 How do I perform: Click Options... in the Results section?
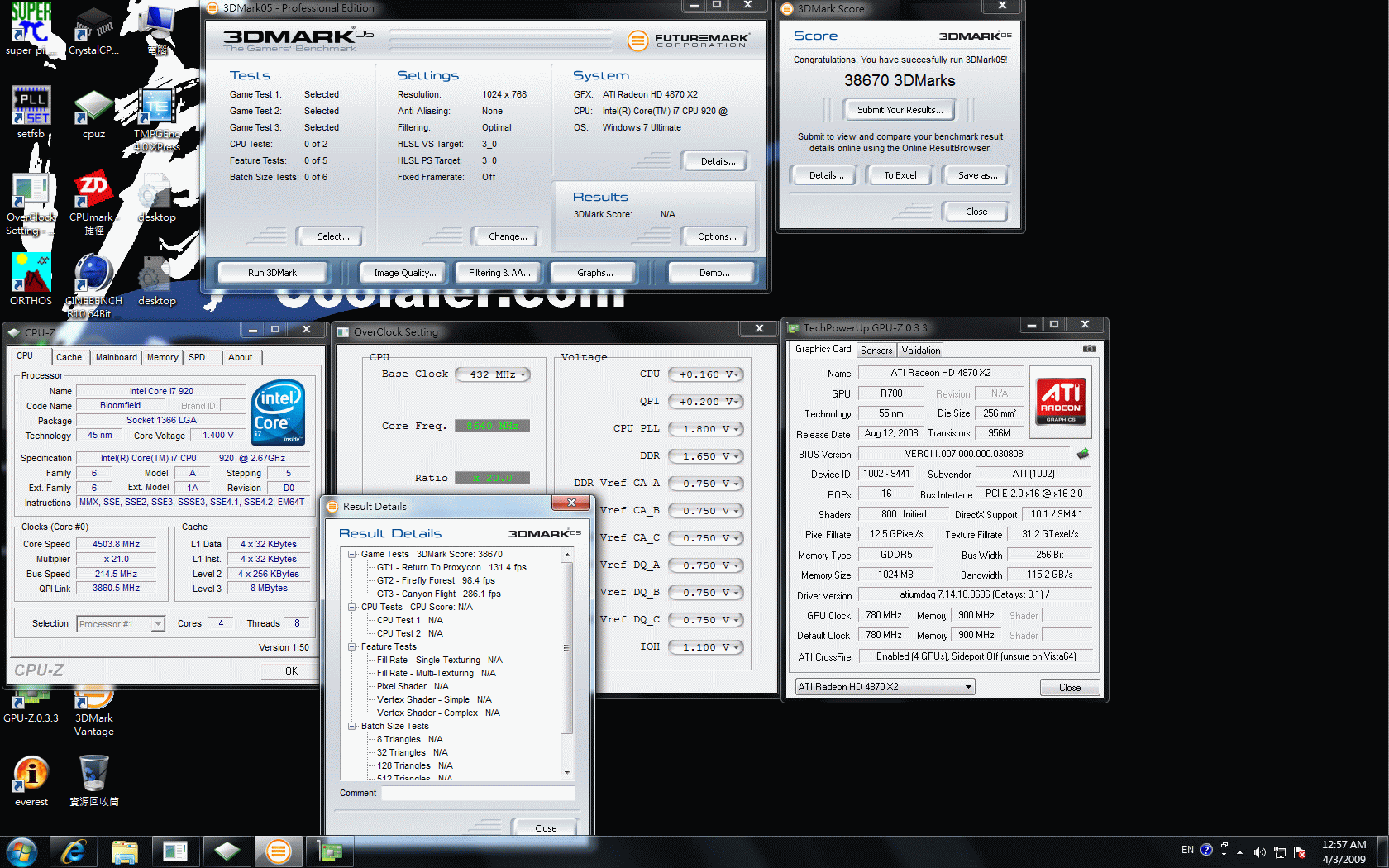(x=716, y=236)
